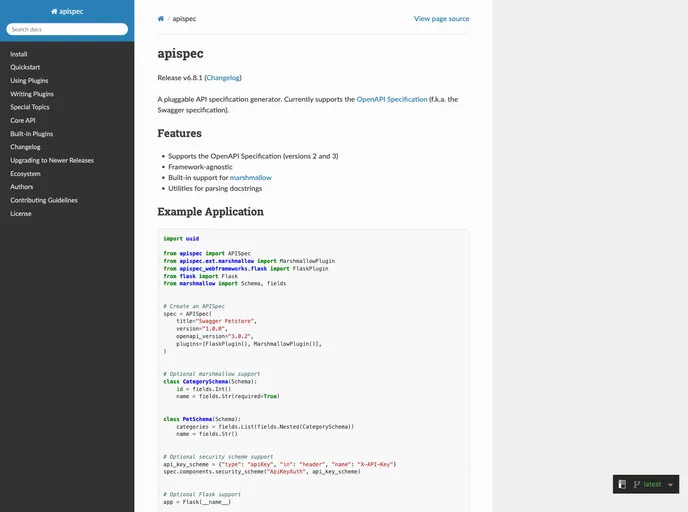The image size is (688, 512).
Task: Open the Quickstart page
Action: (25, 67)
